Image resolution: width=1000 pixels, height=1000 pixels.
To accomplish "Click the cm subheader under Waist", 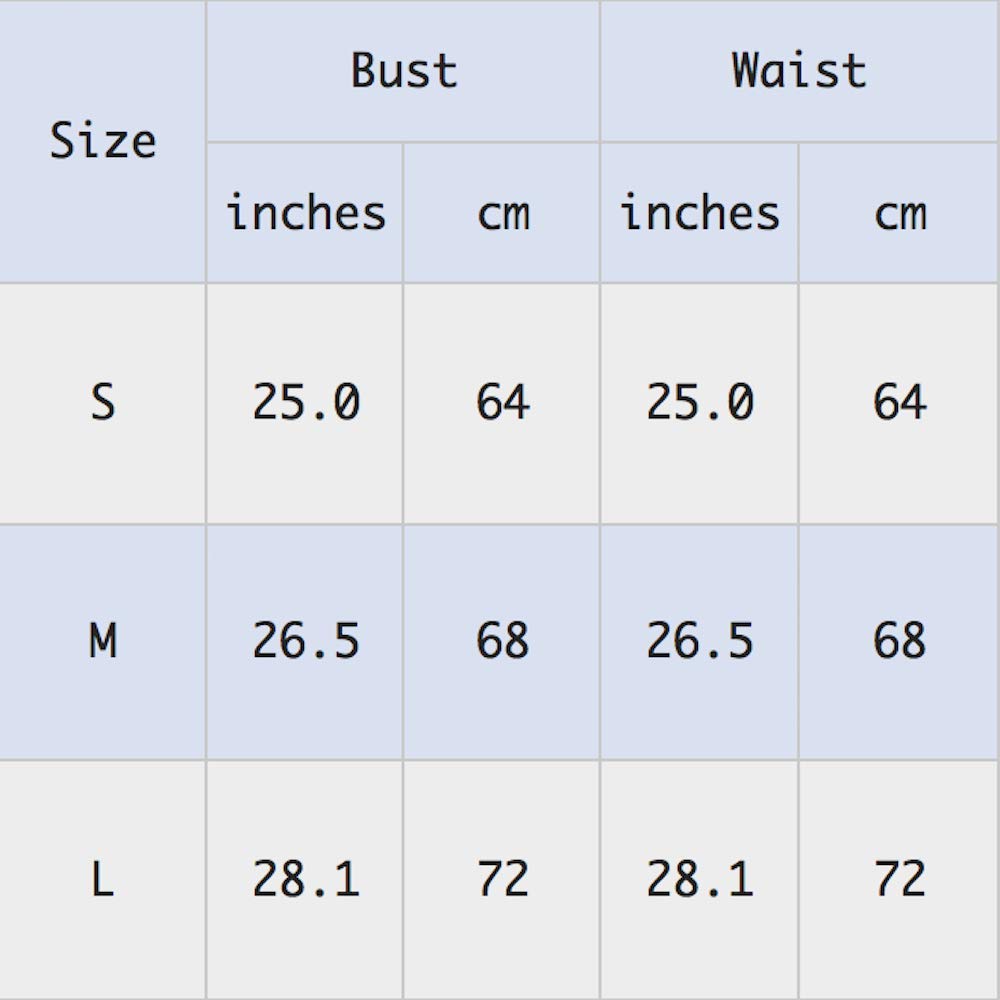I will 899,213.
